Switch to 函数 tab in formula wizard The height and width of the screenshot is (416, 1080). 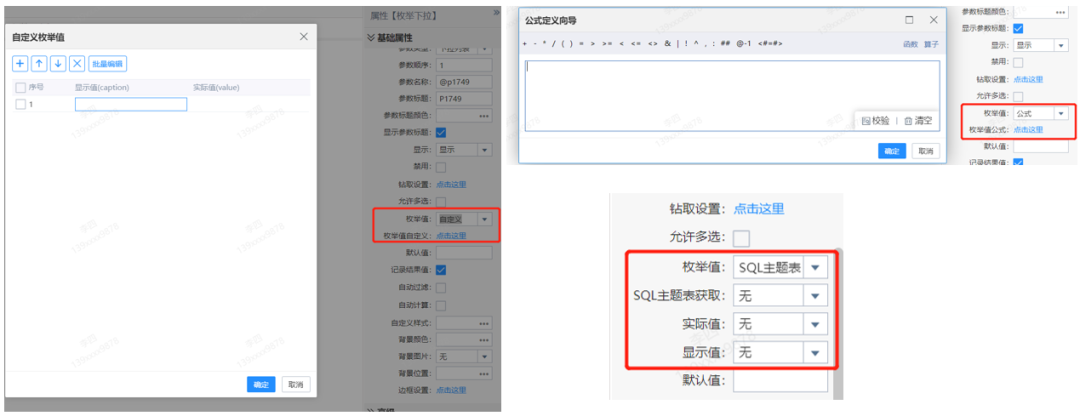[910, 45]
